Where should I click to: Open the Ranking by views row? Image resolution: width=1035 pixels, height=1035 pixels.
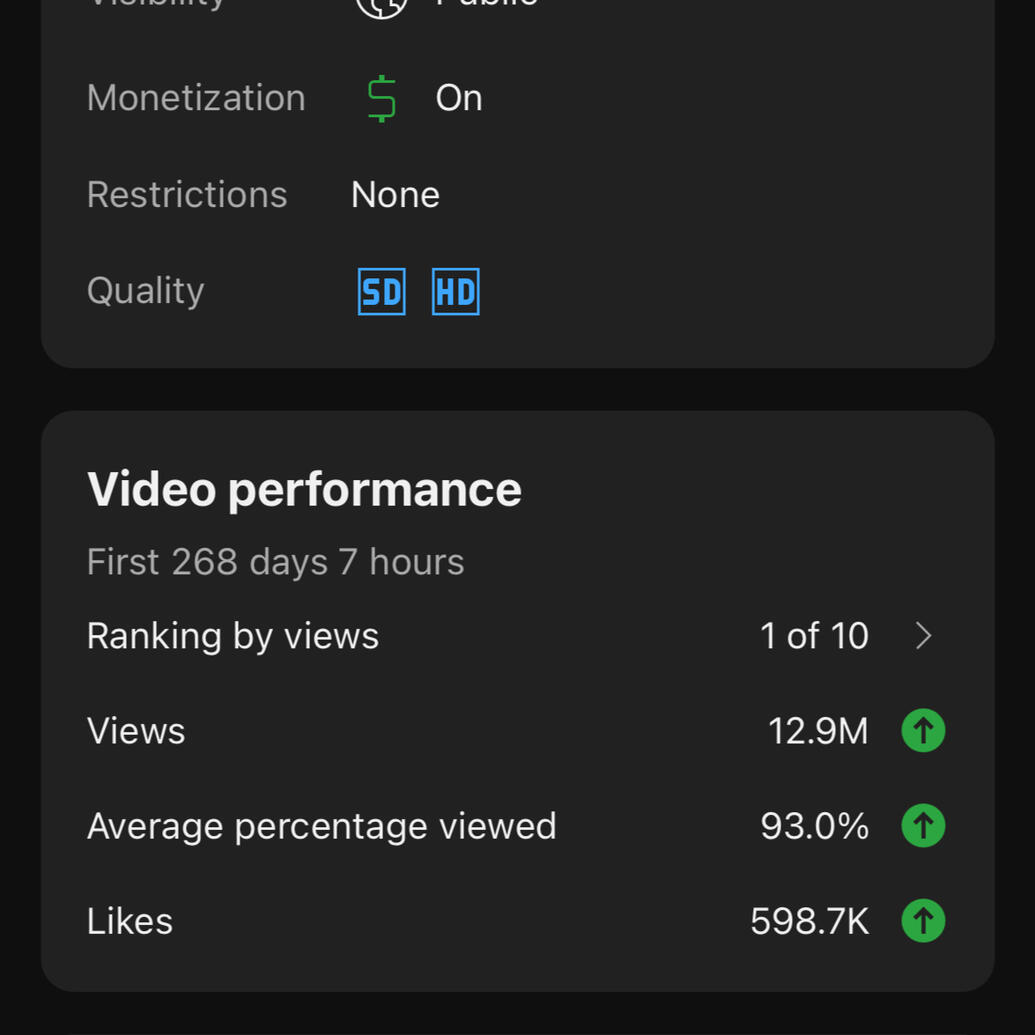pyautogui.click(x=517, y=636)
